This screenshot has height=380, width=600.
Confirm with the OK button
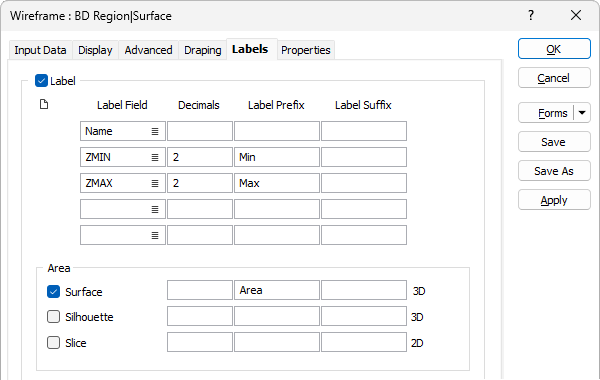tap(554, 49)
